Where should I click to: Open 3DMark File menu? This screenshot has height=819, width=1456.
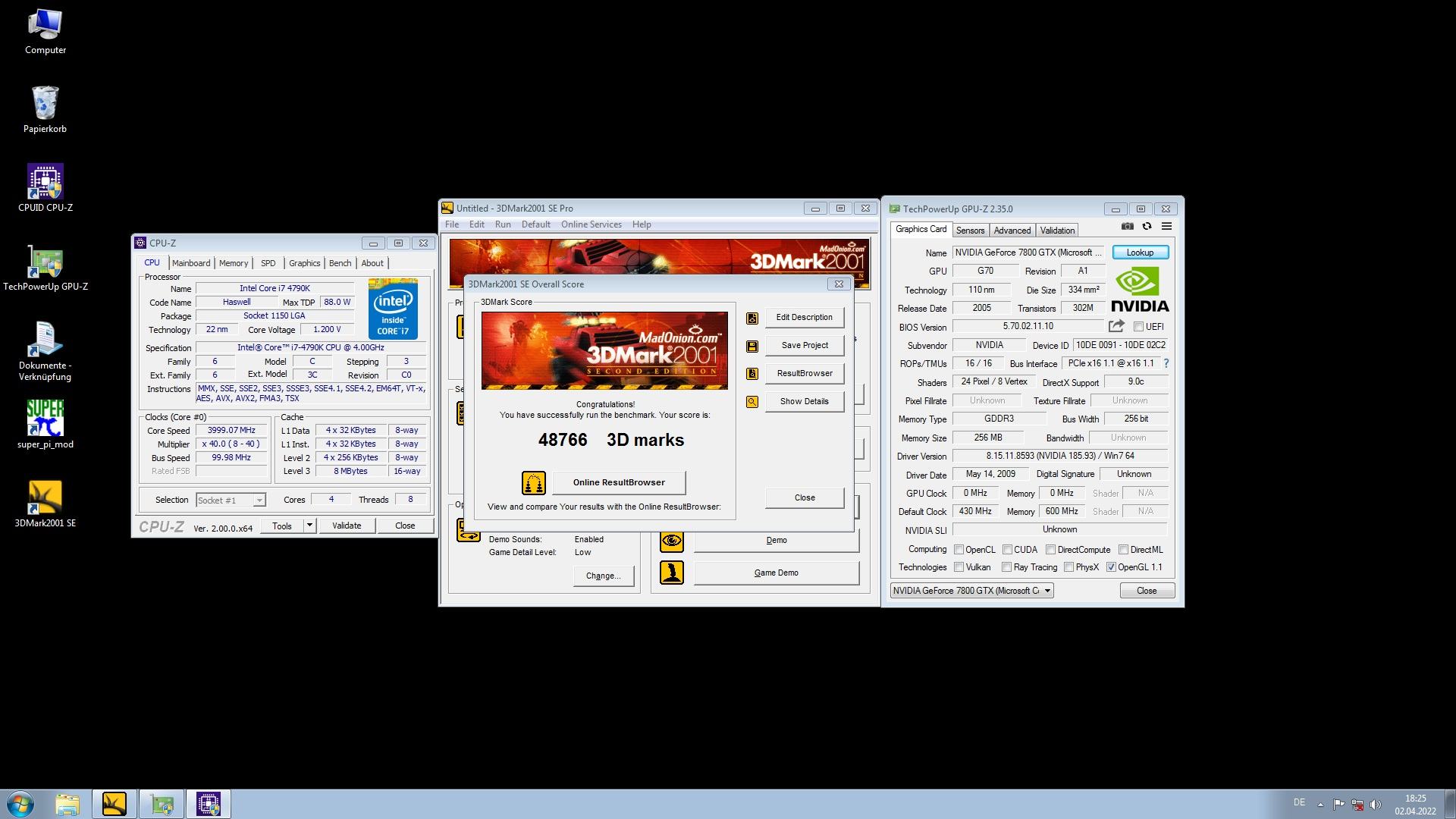[x=452, y=224]
